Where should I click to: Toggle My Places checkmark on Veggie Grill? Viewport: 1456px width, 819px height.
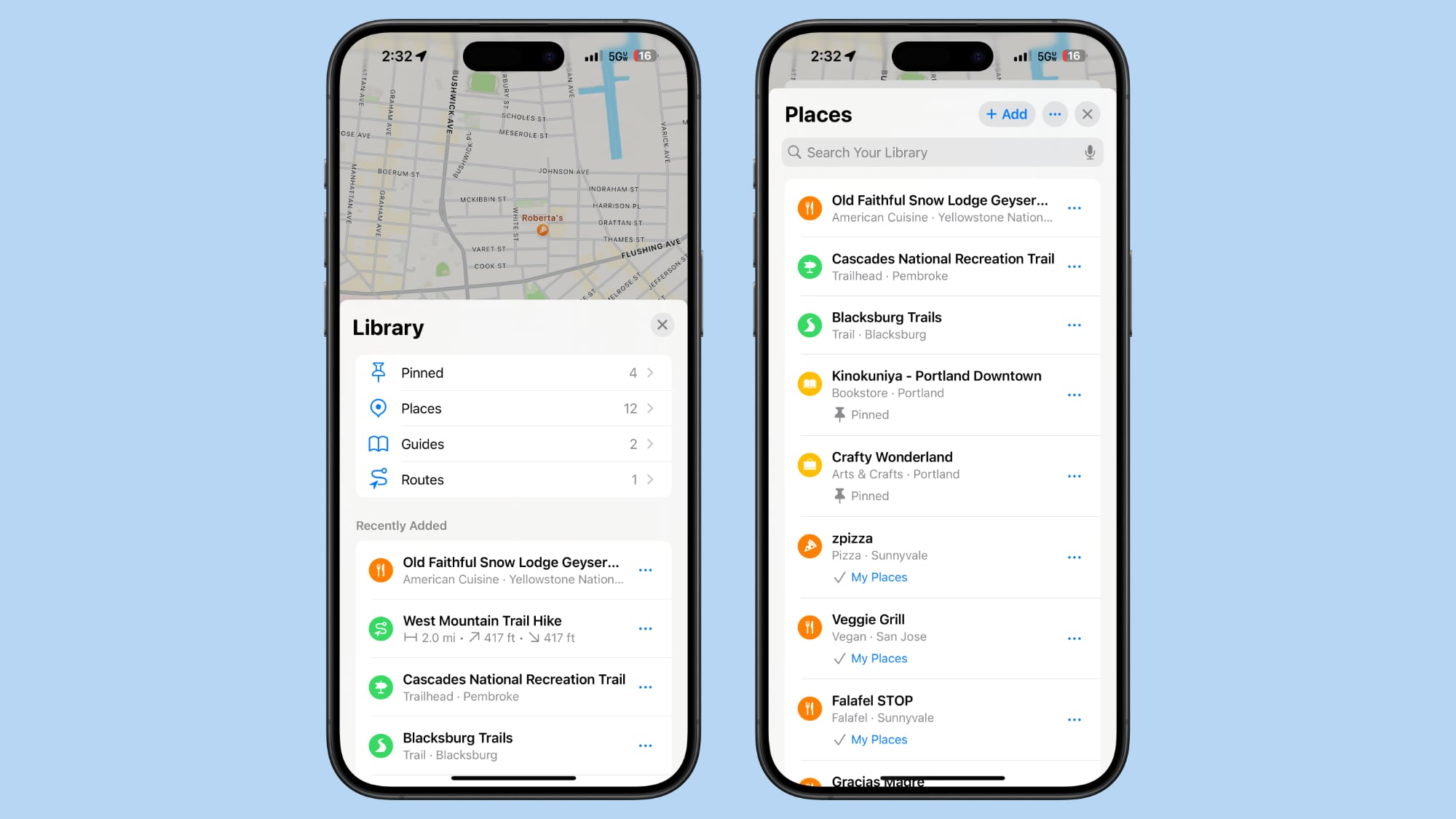(839, 658)
